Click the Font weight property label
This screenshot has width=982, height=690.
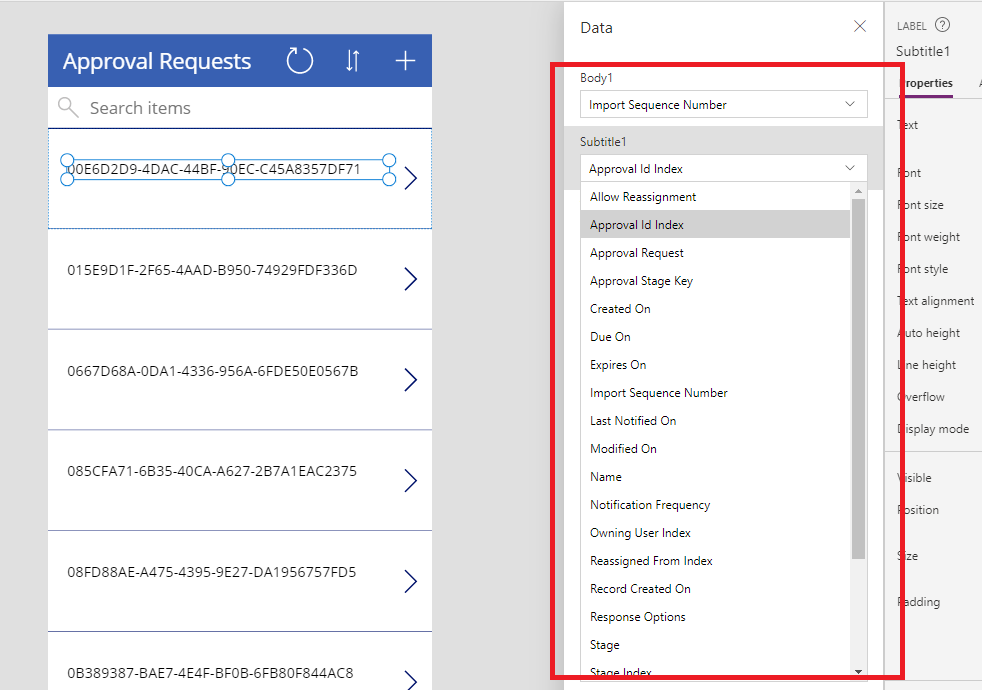coord(929,237)
